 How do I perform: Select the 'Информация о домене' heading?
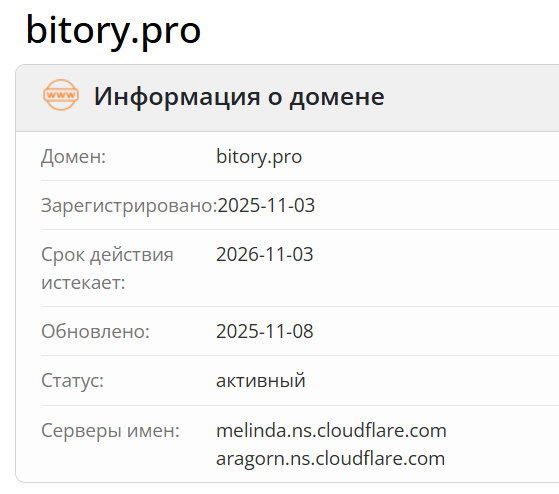(x=239, y=96)
